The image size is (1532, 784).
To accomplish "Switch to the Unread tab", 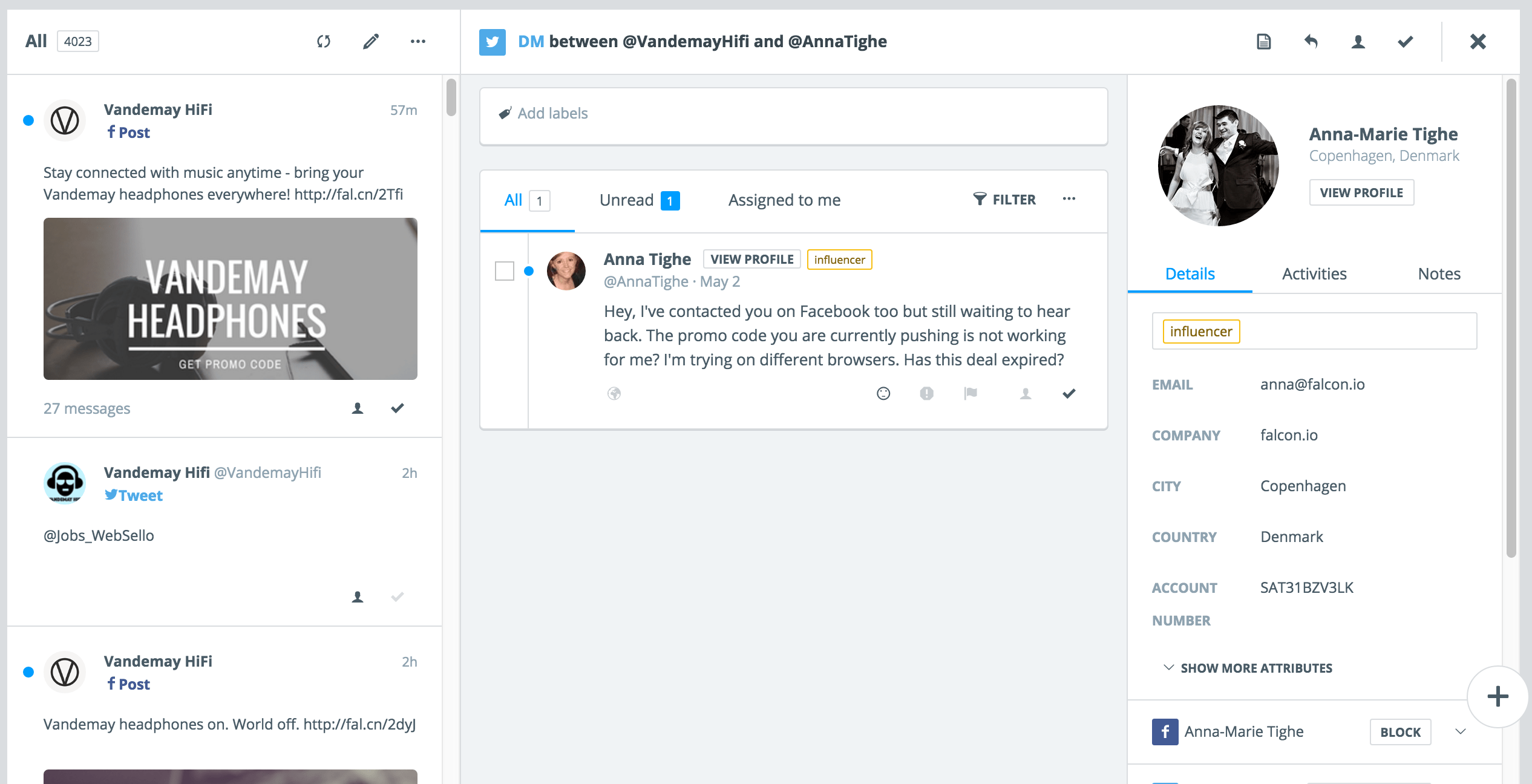I will [x=640, y=200].
